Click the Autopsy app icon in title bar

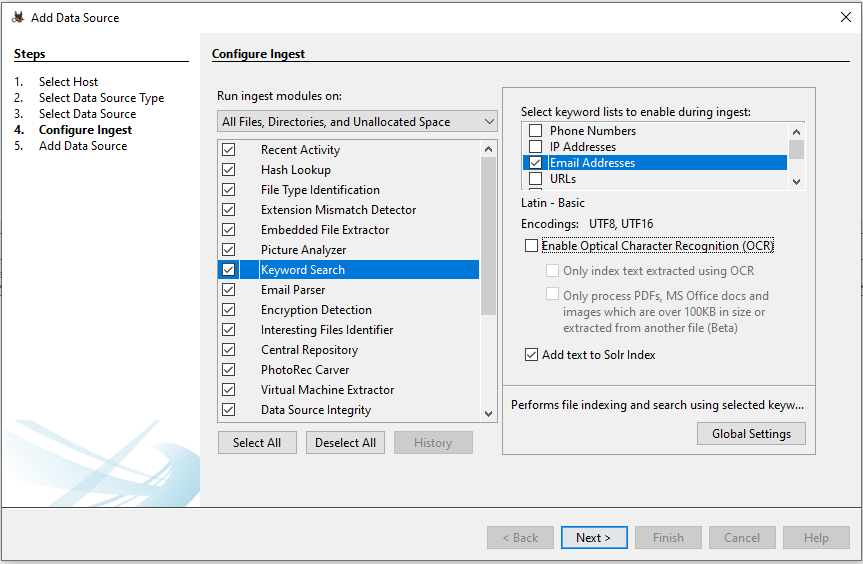(x=17, y=16)
